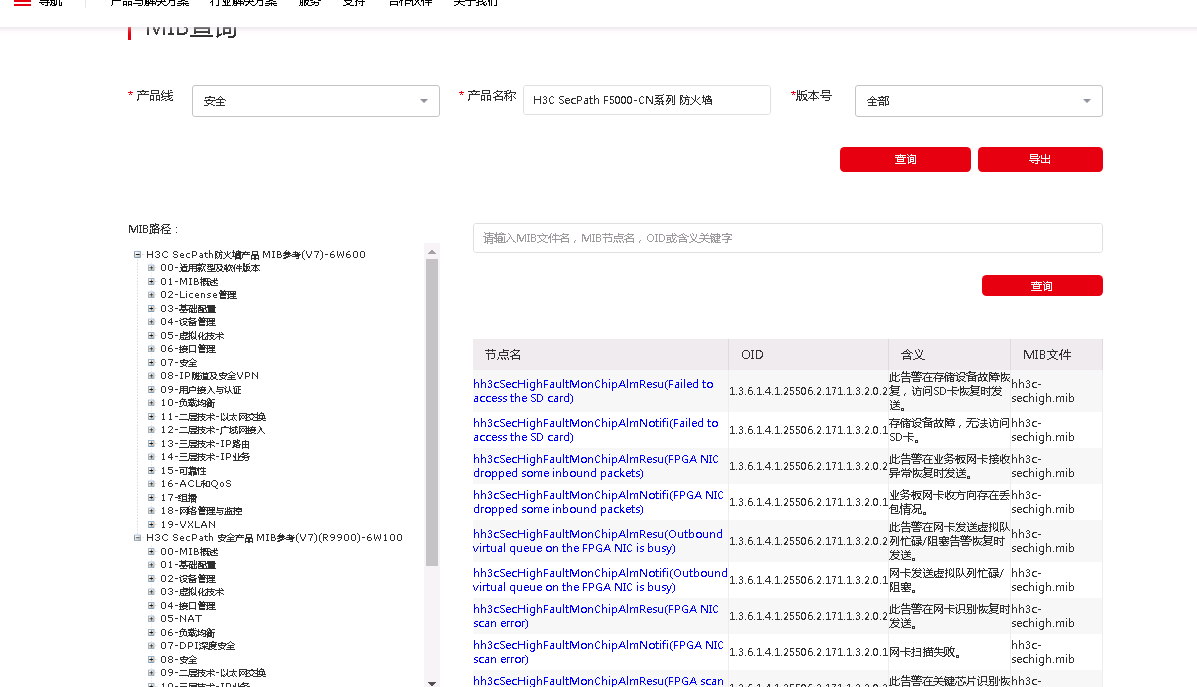Open hh3cSecHighFaultMonChipAlmNotifi(Failed to access the SD card) link

pyautogui.click(x=595, y=430)
